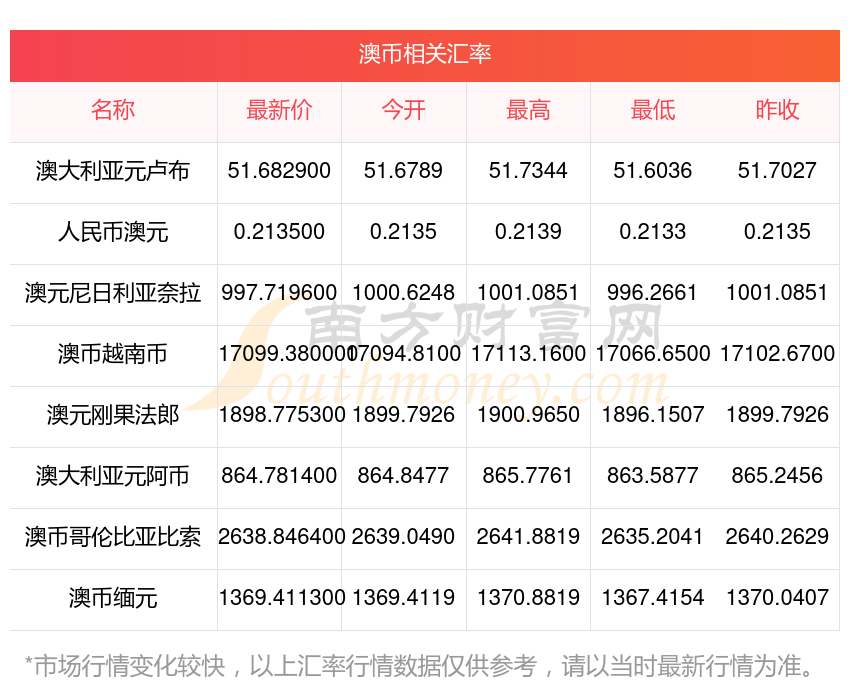Click the value 51.6789
The width and height of the screenshot is (850, 698).
pyautogui.click(x=403, y=171)
